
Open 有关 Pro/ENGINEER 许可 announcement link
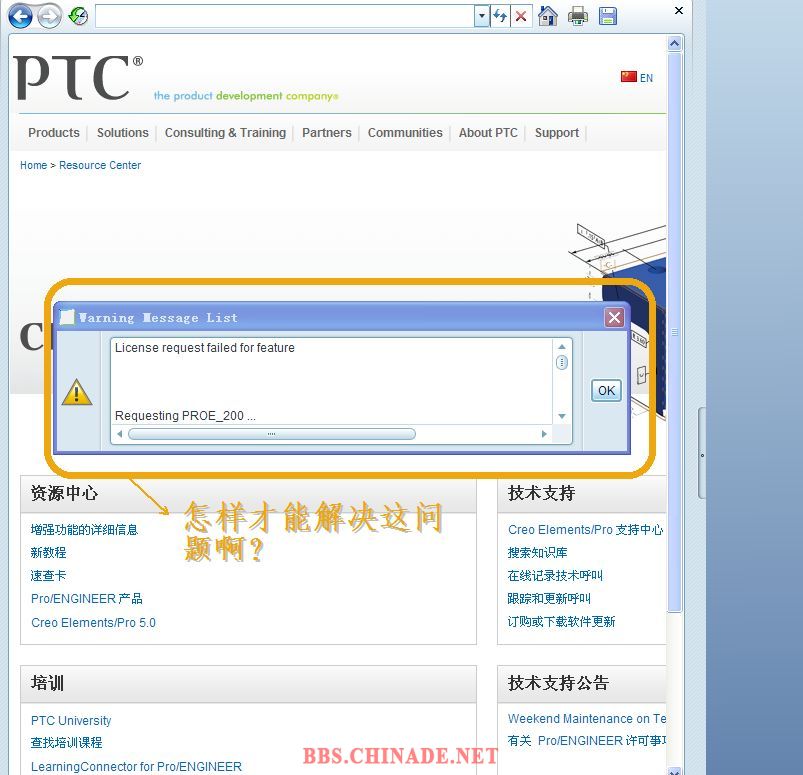587,741
